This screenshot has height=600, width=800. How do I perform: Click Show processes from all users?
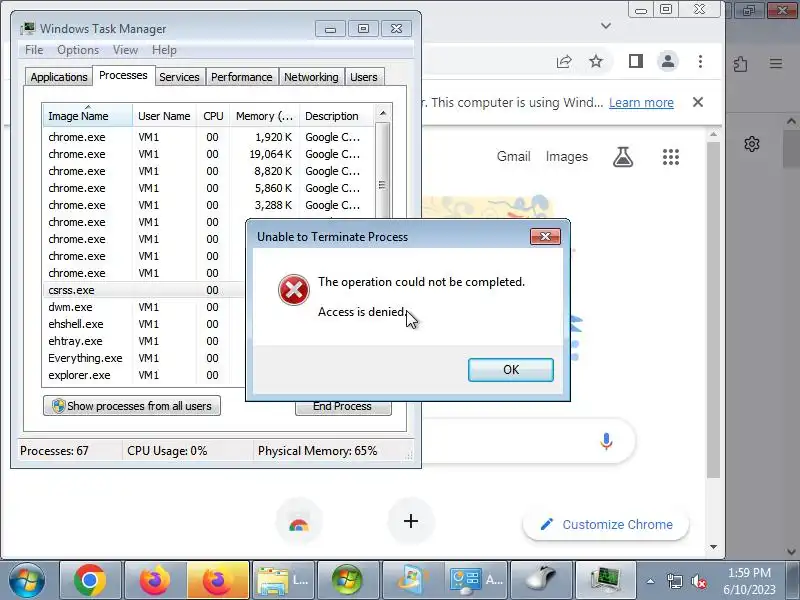point(132,406)
